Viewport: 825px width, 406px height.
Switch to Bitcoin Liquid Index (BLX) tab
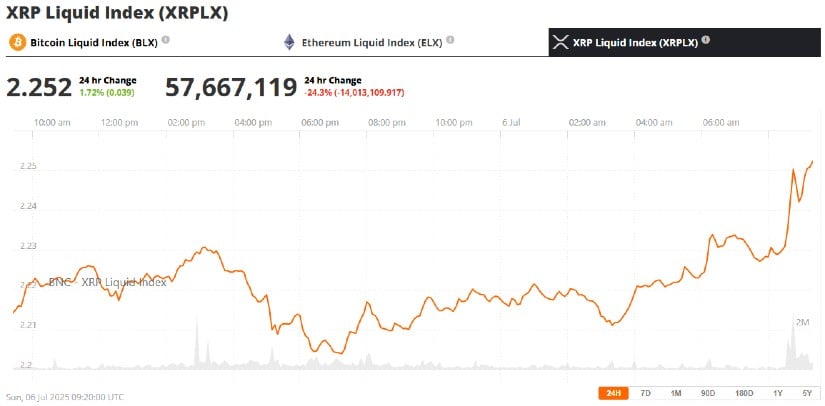pyautogui.click(x=94, y=43)
